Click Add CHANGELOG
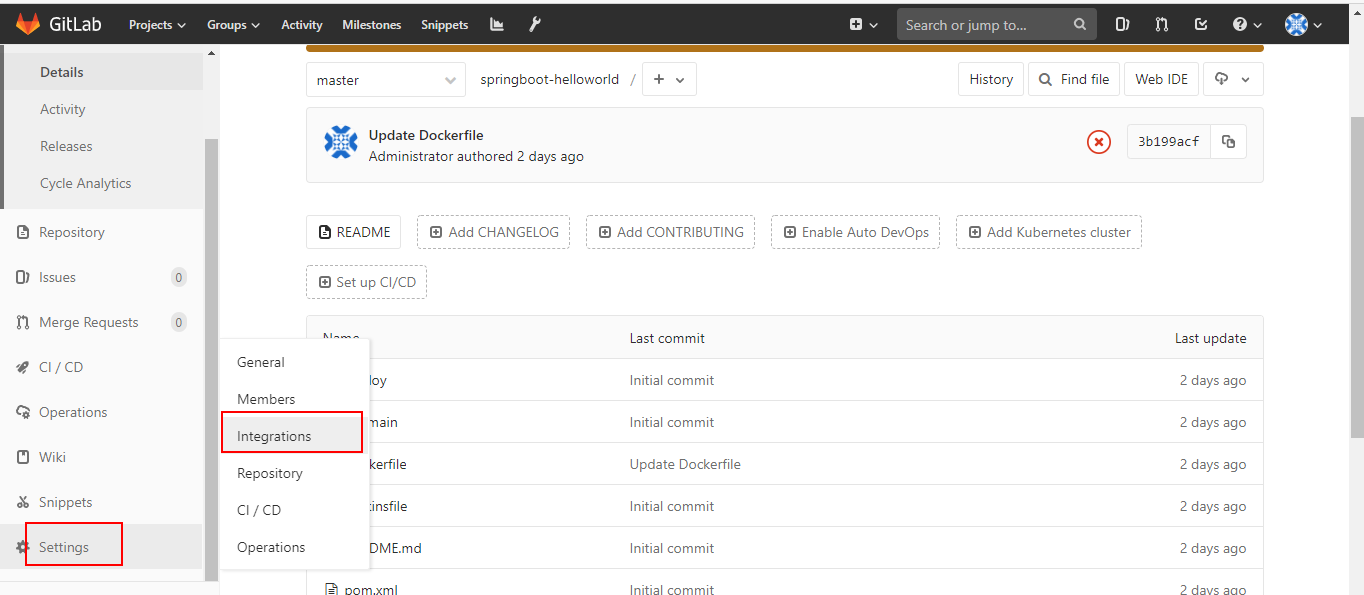Image resolution: width=1364 pixels, height=595 pixels. pyautogui.click(x=494, y=232)
